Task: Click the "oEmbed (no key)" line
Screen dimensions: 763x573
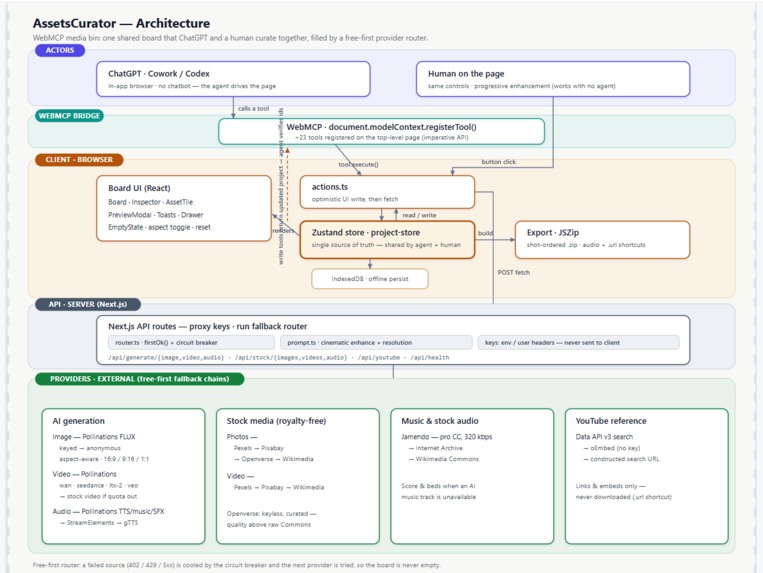Action: click(x=611, y=448)
